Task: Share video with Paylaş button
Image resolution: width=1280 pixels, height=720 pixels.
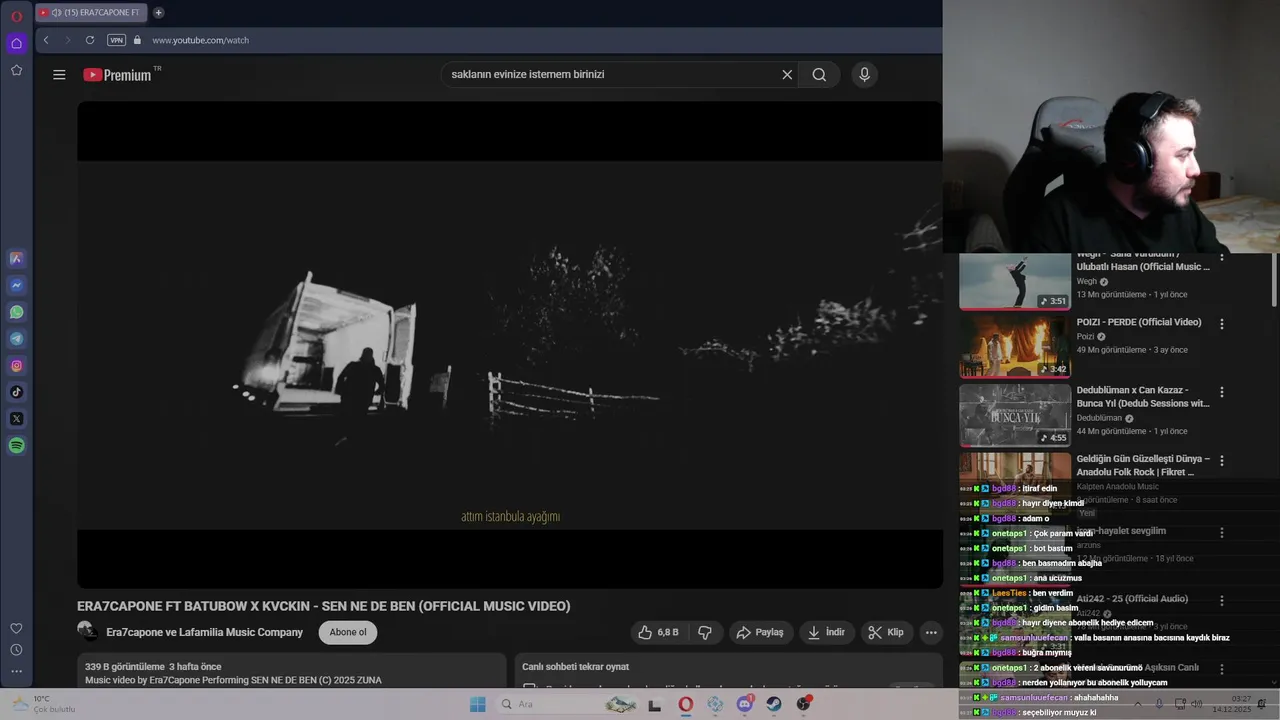Action: (760, 632)
